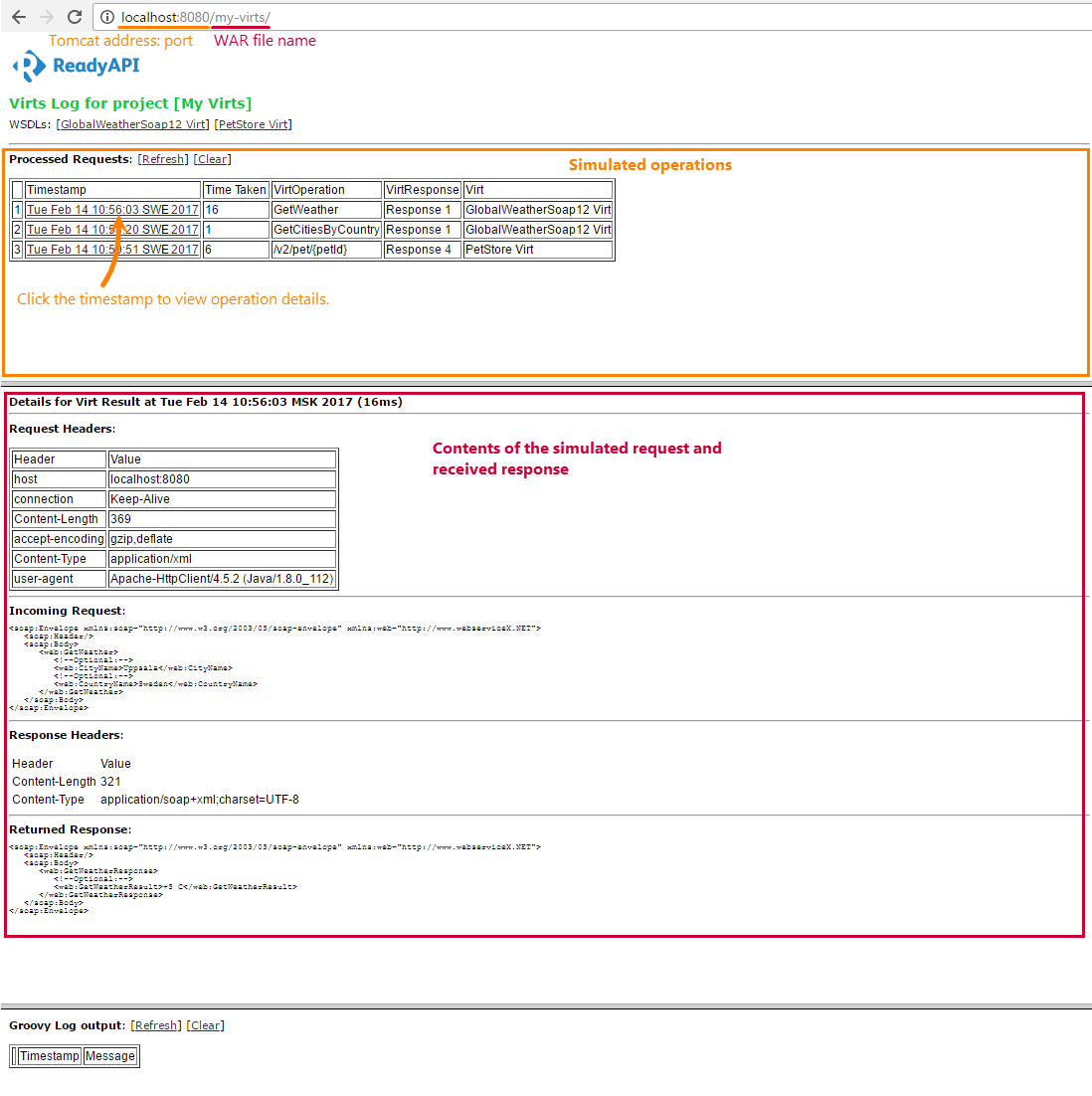Select row 1 in the requests table
The width and height of the screenshot is (1092, 1096).
pyautogui.click(x=17, y=209)
